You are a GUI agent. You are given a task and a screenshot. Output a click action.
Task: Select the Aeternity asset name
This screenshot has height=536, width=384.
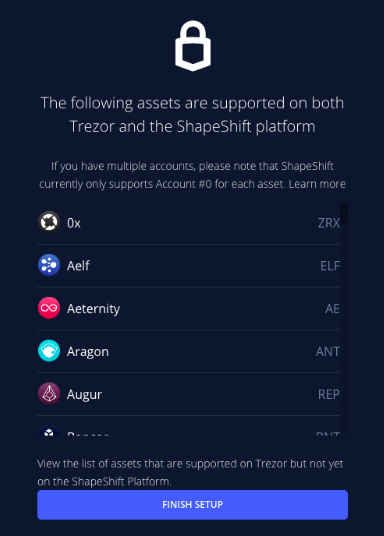(x=93, y=309)
